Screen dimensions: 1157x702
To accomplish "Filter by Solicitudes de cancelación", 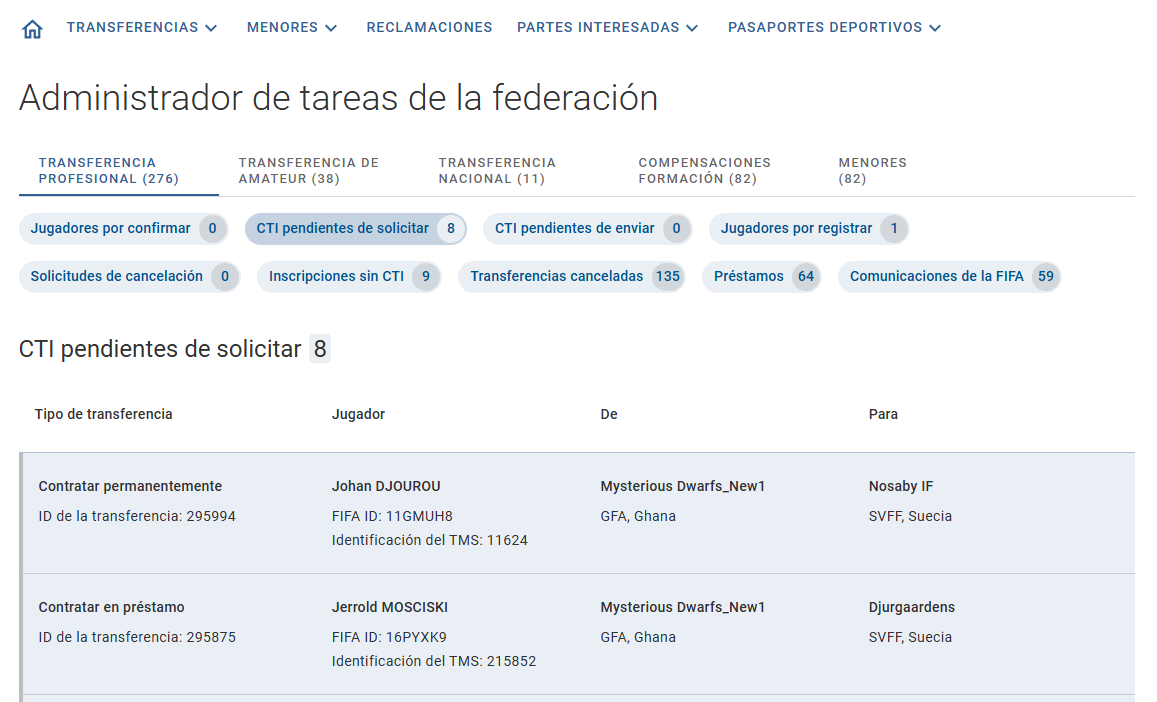I will click(129, 277).
